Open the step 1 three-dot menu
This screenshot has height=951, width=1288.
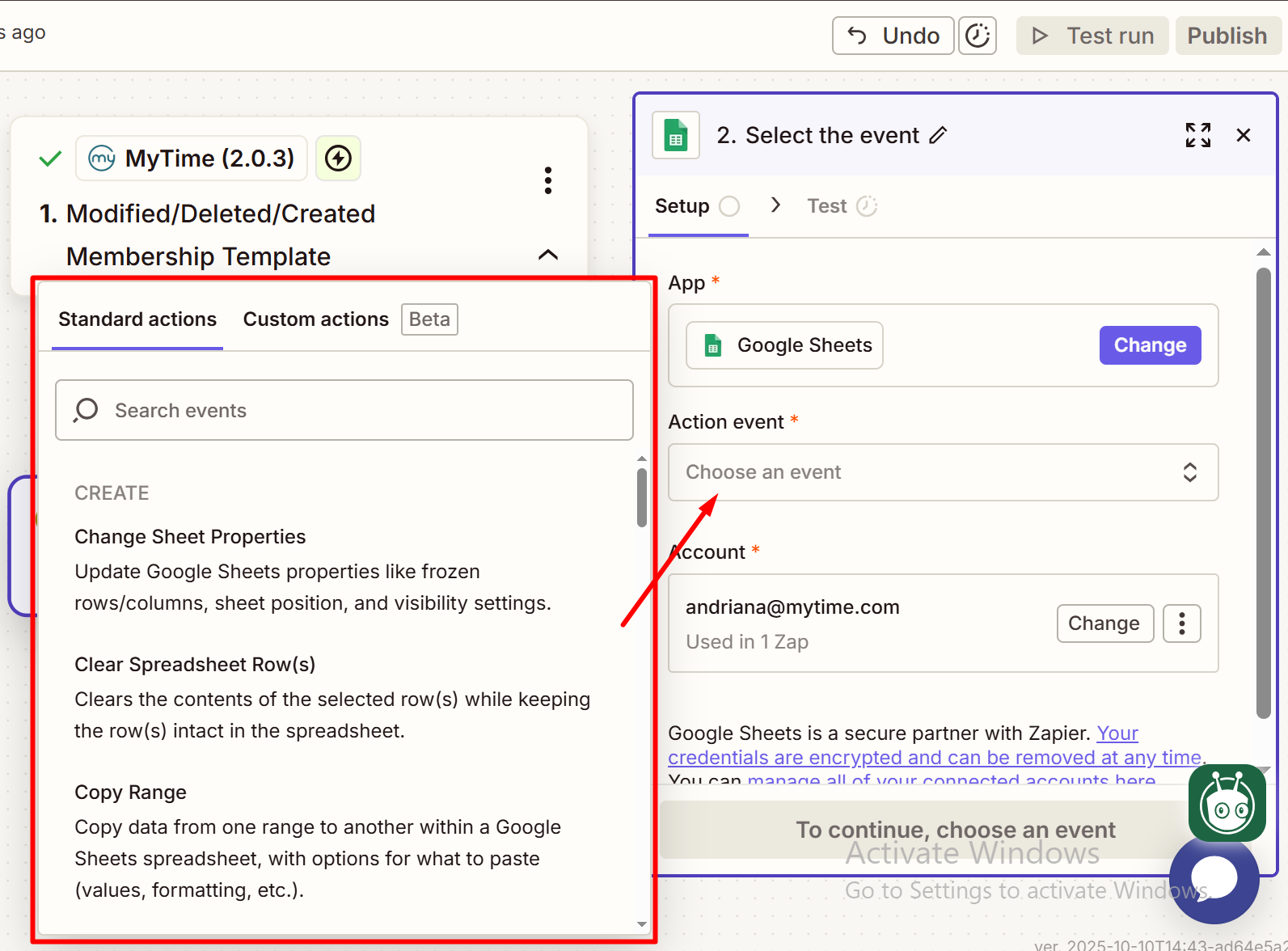pyautogui.click(x=548, y=180)
